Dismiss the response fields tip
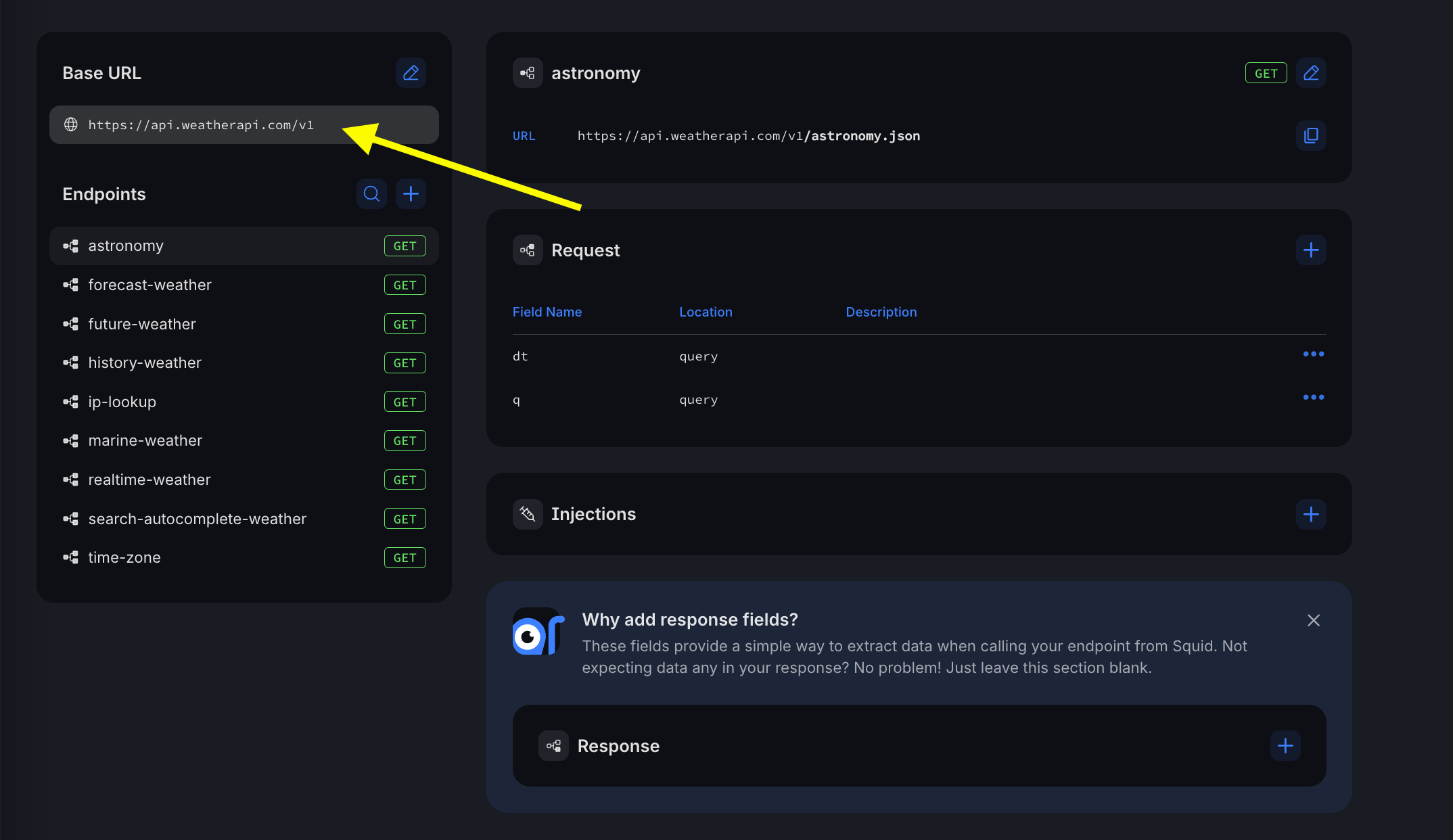The height and width of the screenshot is (840, 1453). tap(1313, 620)
